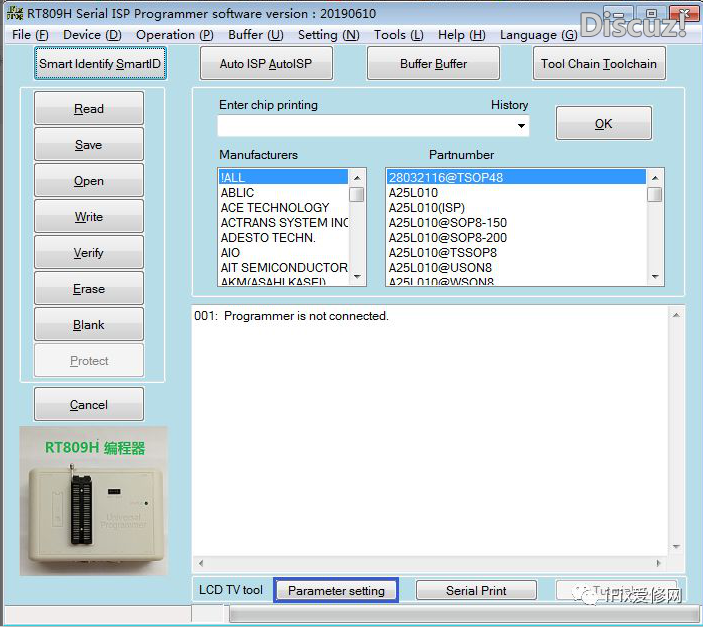Select ADESTO TECHN. in Manufacturers list
This screenshot has width=703, height=627.
pyautogui.click(x=268, y=238)
